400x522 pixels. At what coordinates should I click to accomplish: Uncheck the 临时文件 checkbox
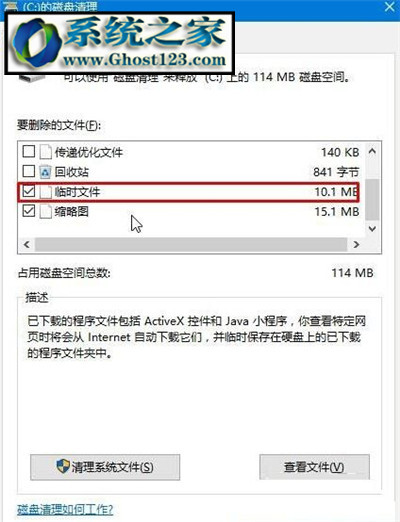29,191
